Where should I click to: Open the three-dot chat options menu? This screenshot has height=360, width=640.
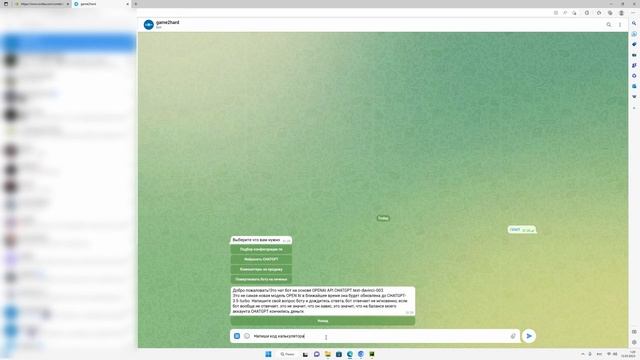pos(620,24)
